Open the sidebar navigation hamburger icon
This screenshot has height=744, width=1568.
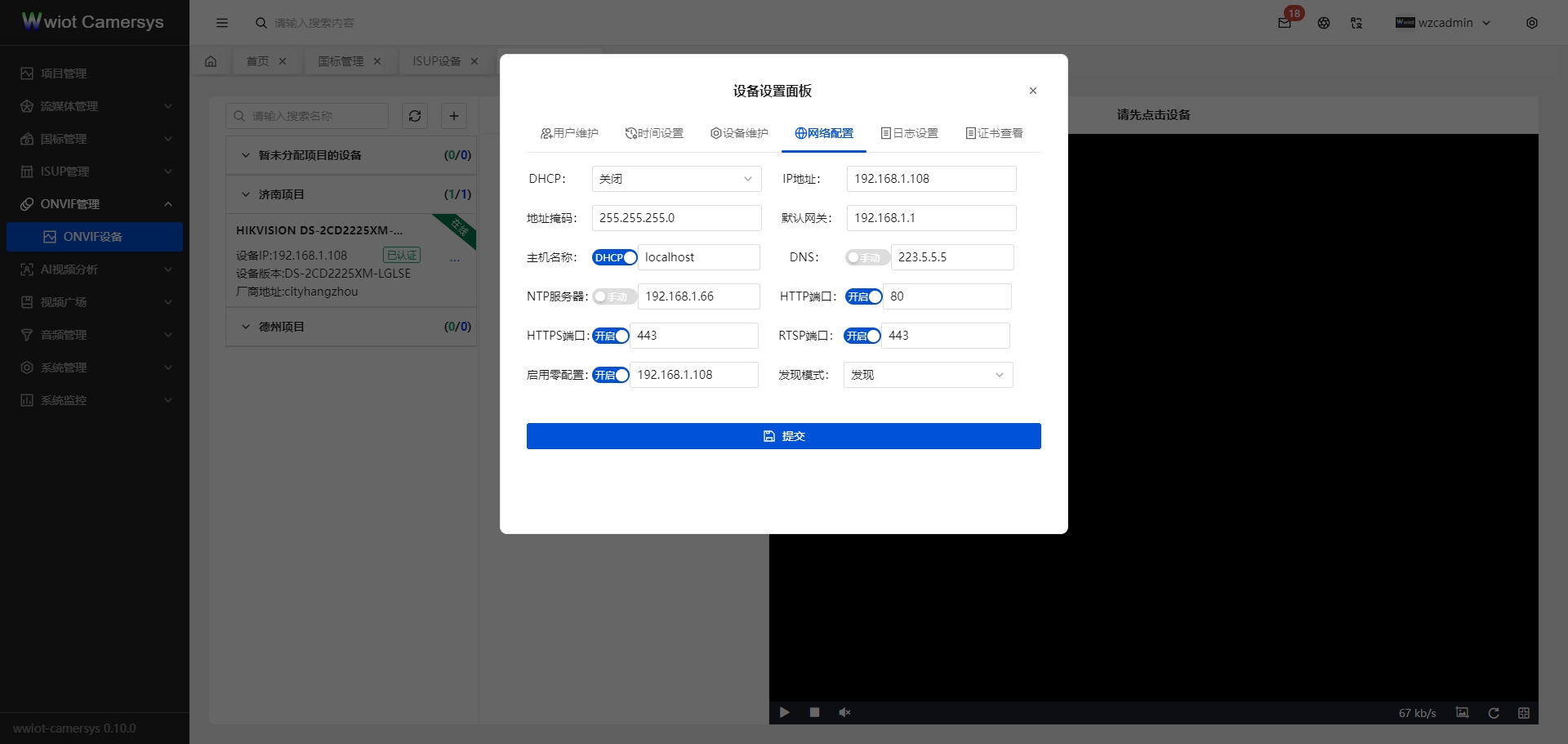click(222, 23)
